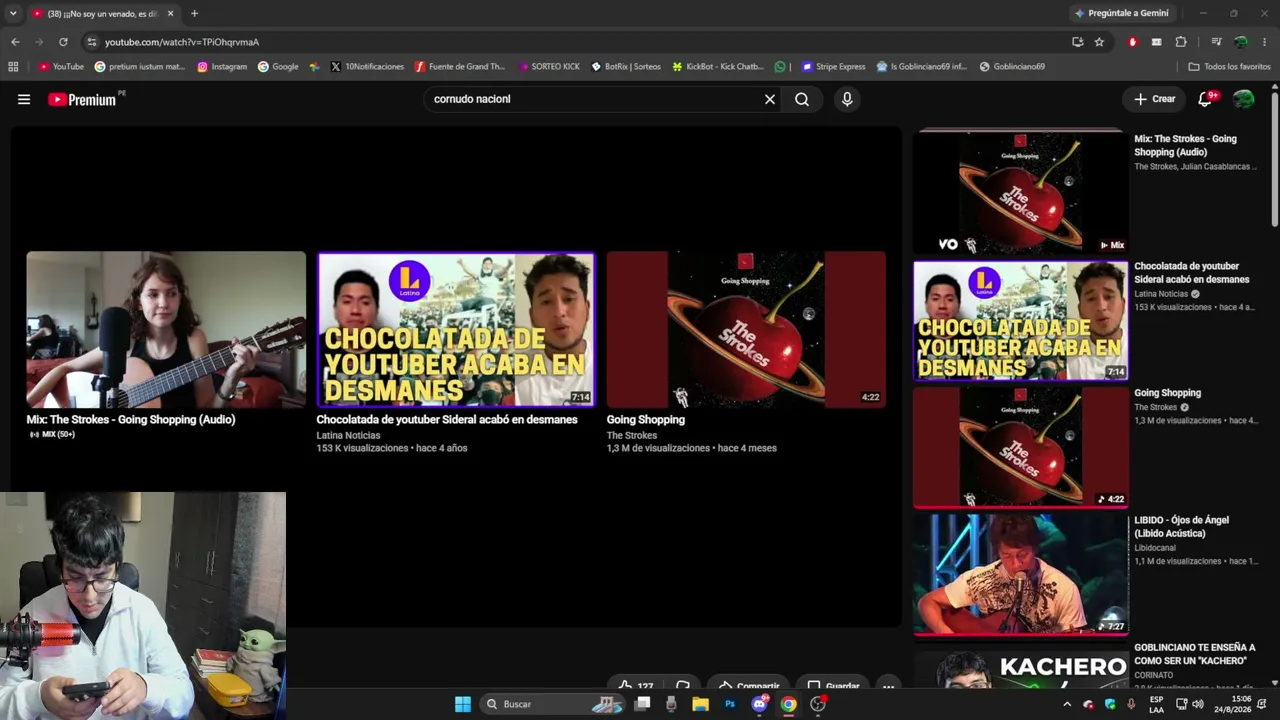Open the Latina Noticias channel under the end-screen video
1280x720 pixels.
click(x=348, y=436)
